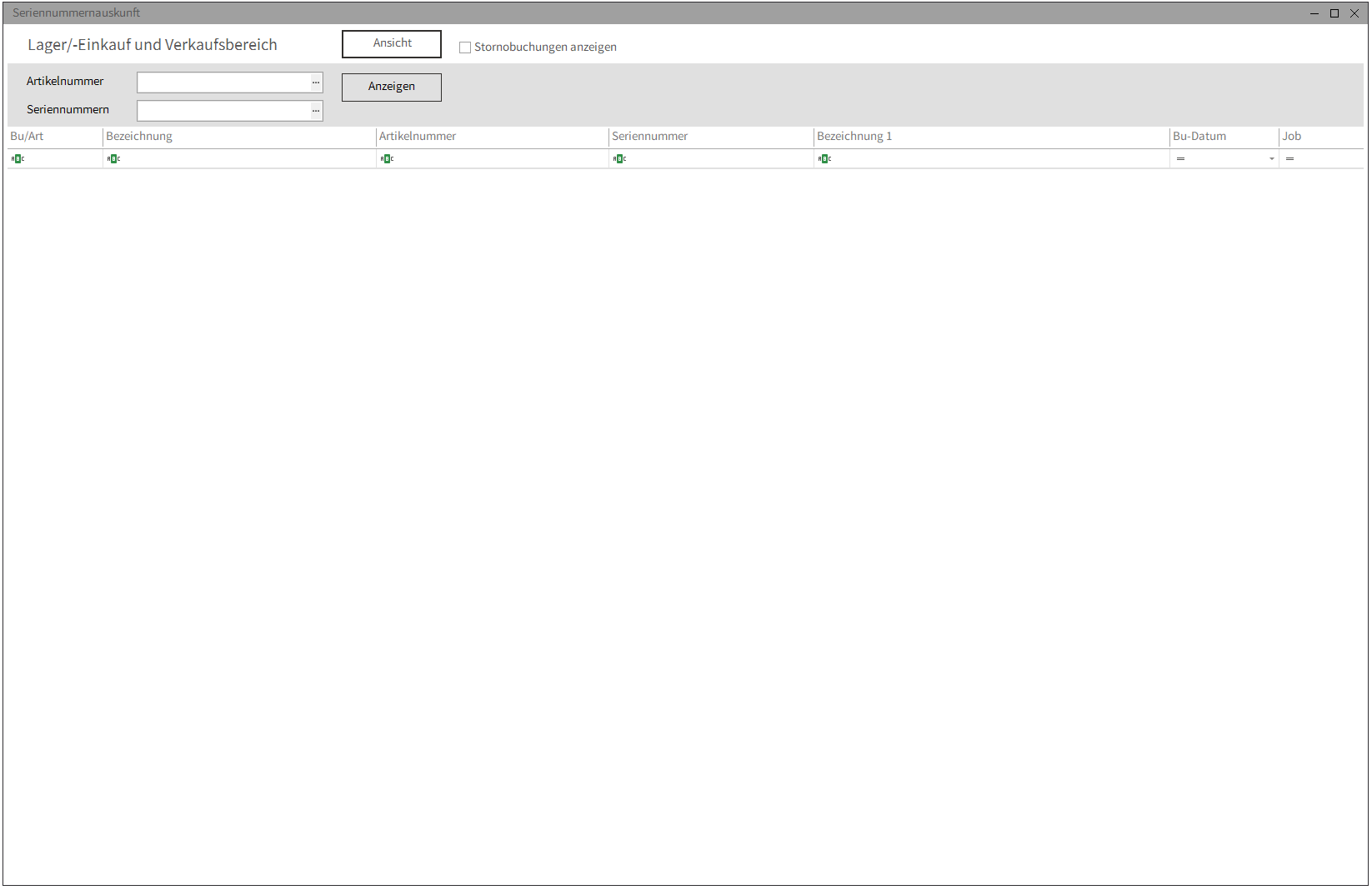Screen dimensions: 1372x890
Task: Sort by Bu/Art column header
Action: point(55,137)
